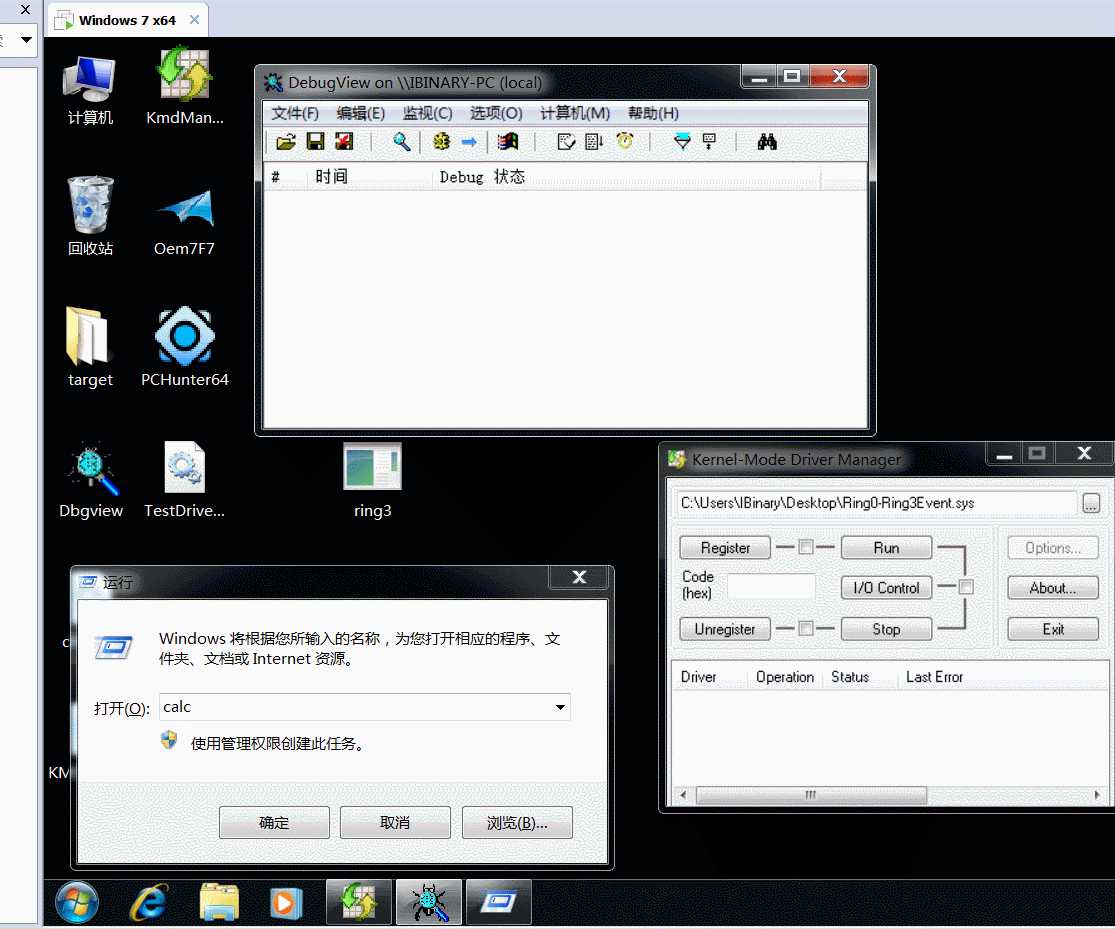Viewport: 1115px width, 929px height.
Task: Toggle the autoscroll icon in DebugView toolbar
Action: (x=594, y=142)
